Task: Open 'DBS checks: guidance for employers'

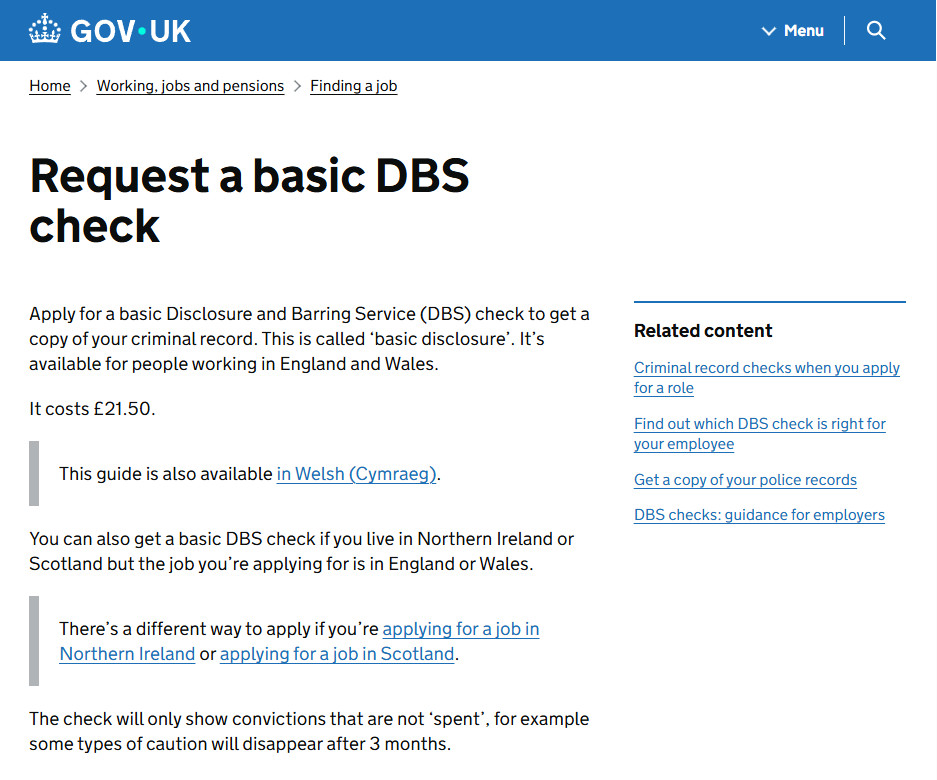Action: point(759,515)
